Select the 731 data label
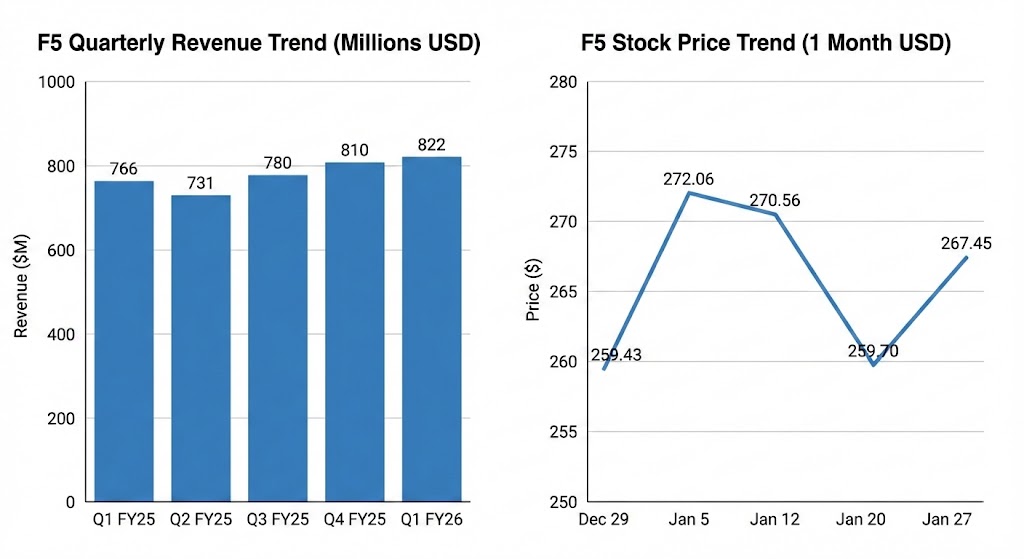Screen dimensions: 1024x559 pos(201,183)
